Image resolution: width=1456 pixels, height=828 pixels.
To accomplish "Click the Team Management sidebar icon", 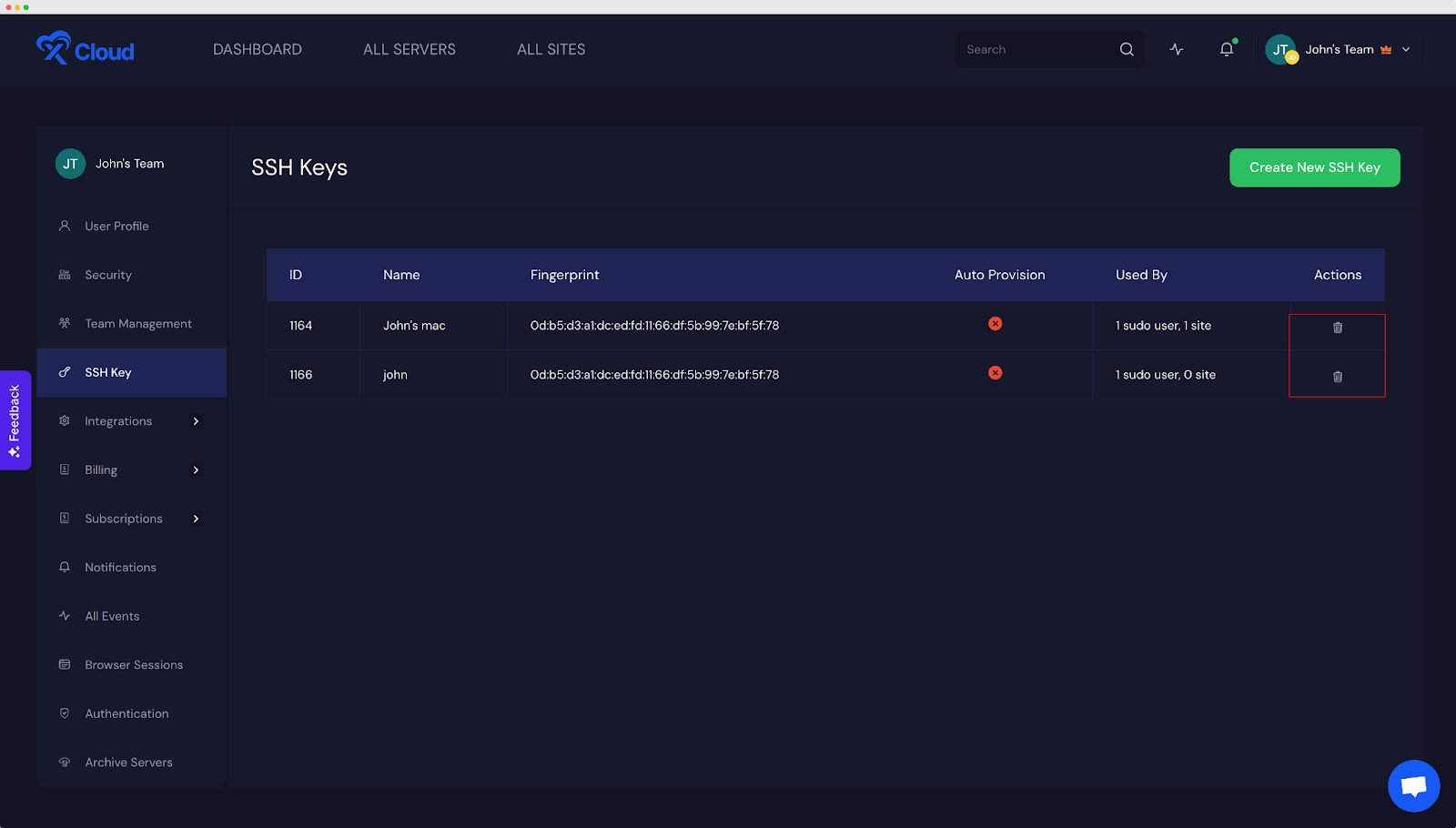I will point(64,323).
